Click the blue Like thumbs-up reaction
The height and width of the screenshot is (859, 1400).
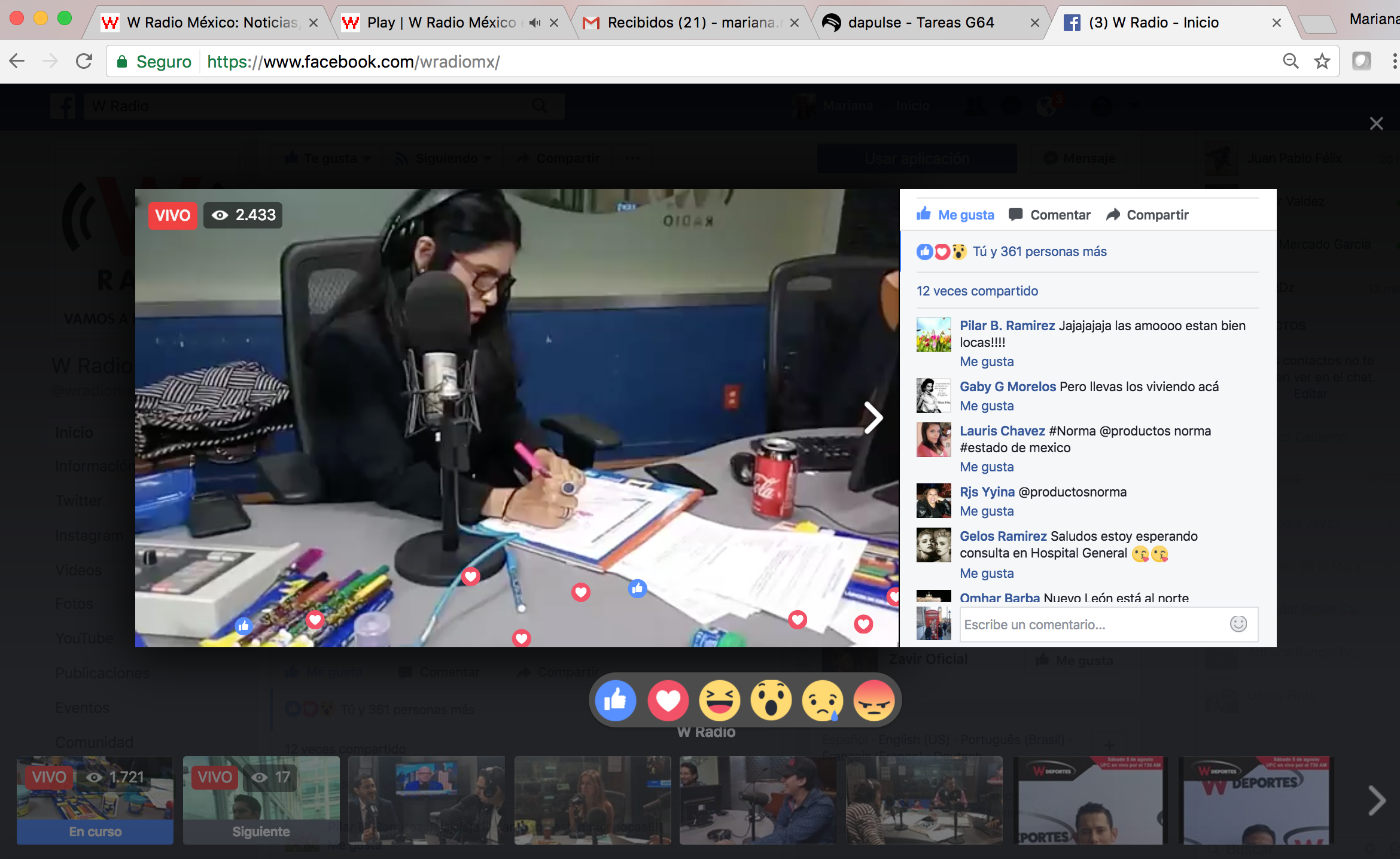coord(616,700)
